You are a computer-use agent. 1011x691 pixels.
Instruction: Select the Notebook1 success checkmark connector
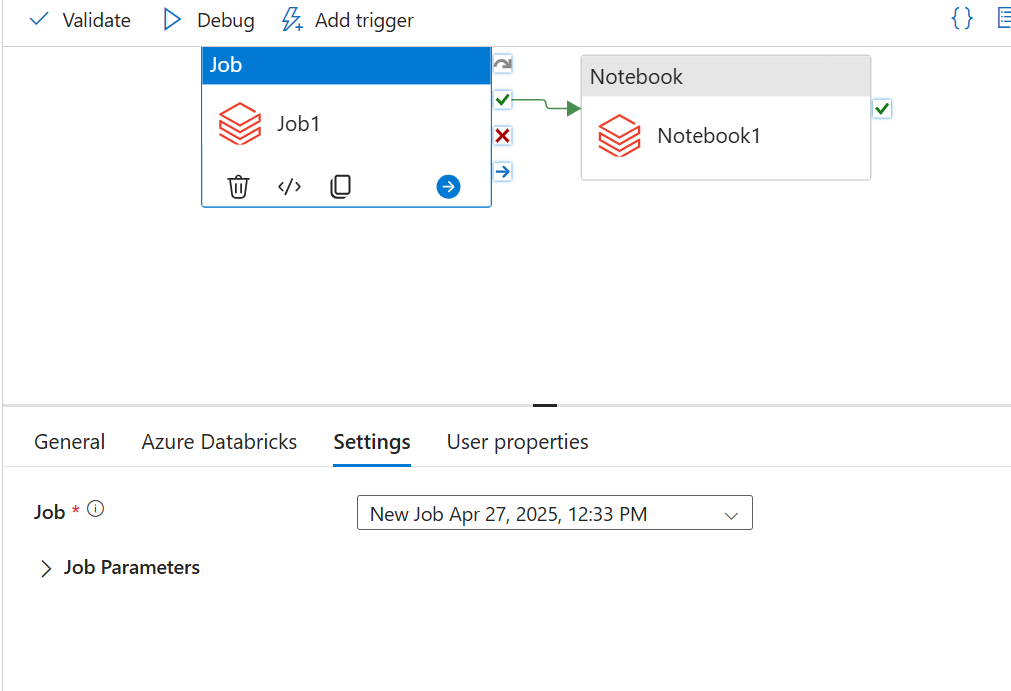[x=882, y=108]
